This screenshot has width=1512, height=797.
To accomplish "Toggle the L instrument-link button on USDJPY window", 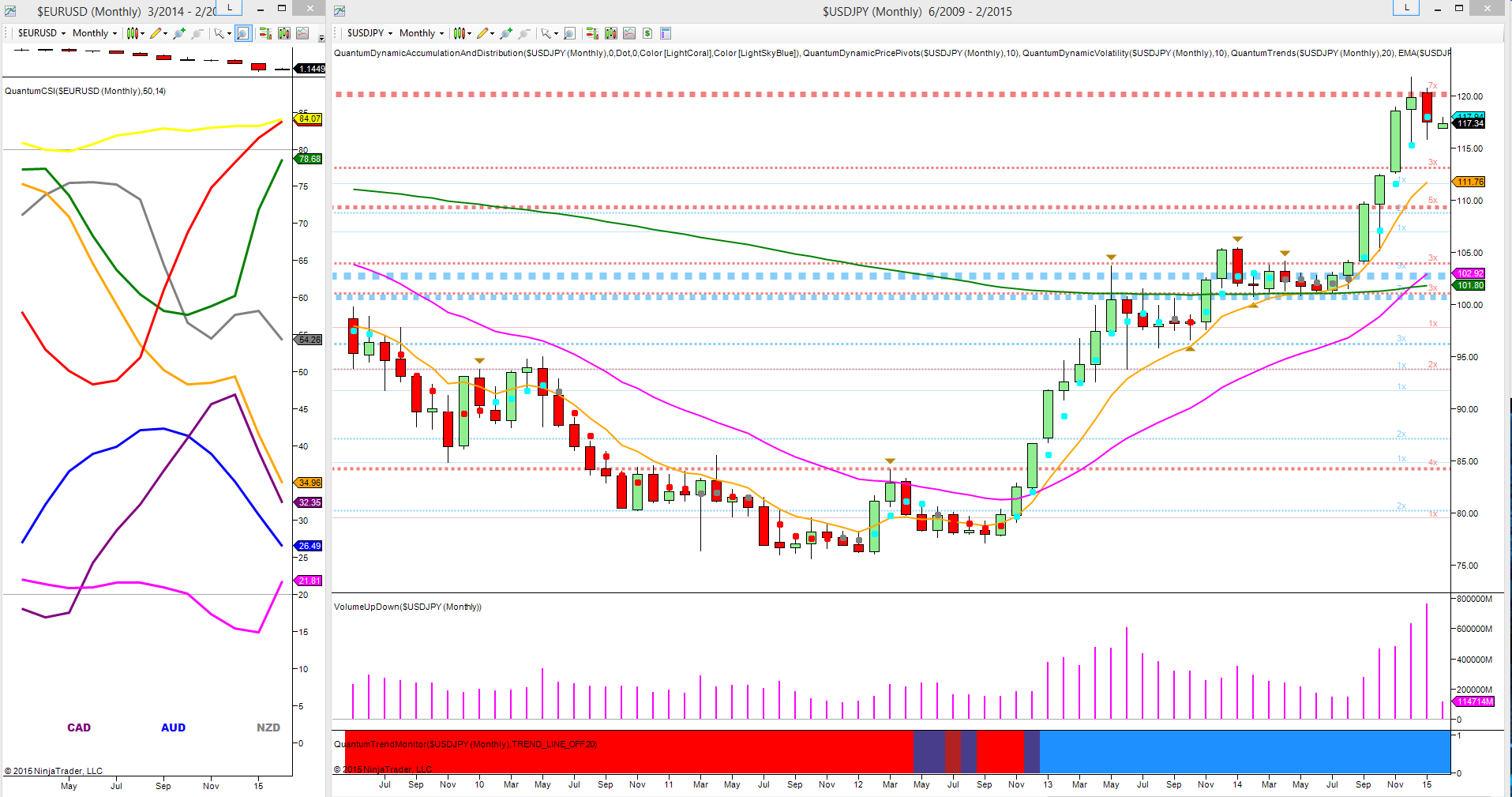I will tap(1405, 7).
